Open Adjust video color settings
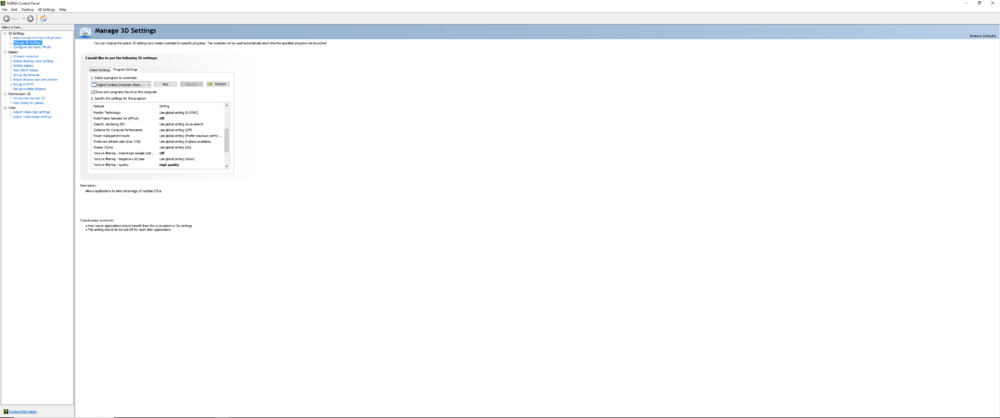This screenshot has height=418, width=1000. tap(31, 112)
